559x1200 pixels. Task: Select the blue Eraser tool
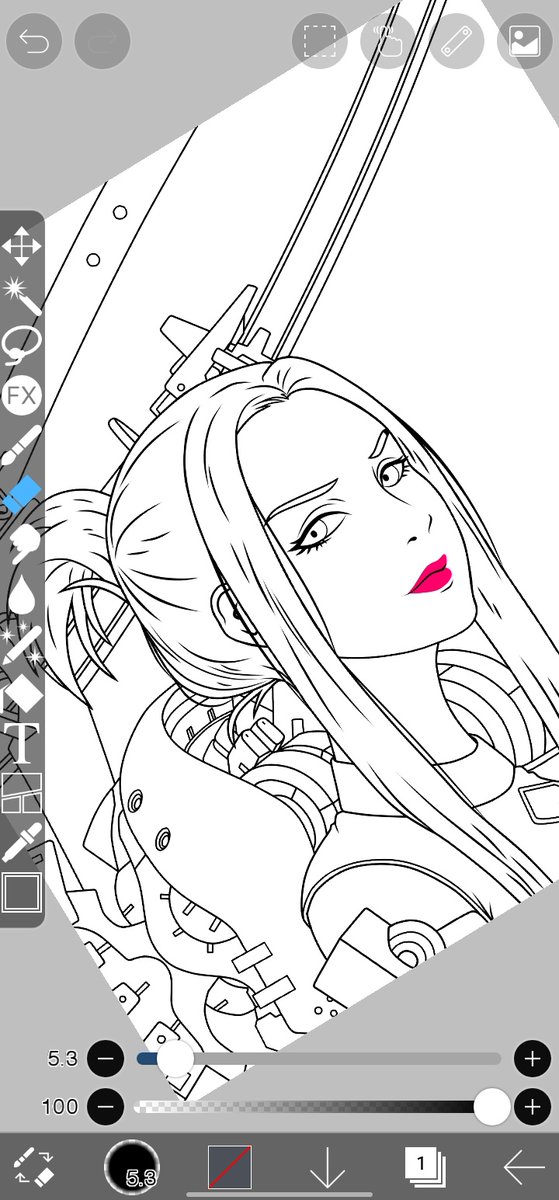21,493
